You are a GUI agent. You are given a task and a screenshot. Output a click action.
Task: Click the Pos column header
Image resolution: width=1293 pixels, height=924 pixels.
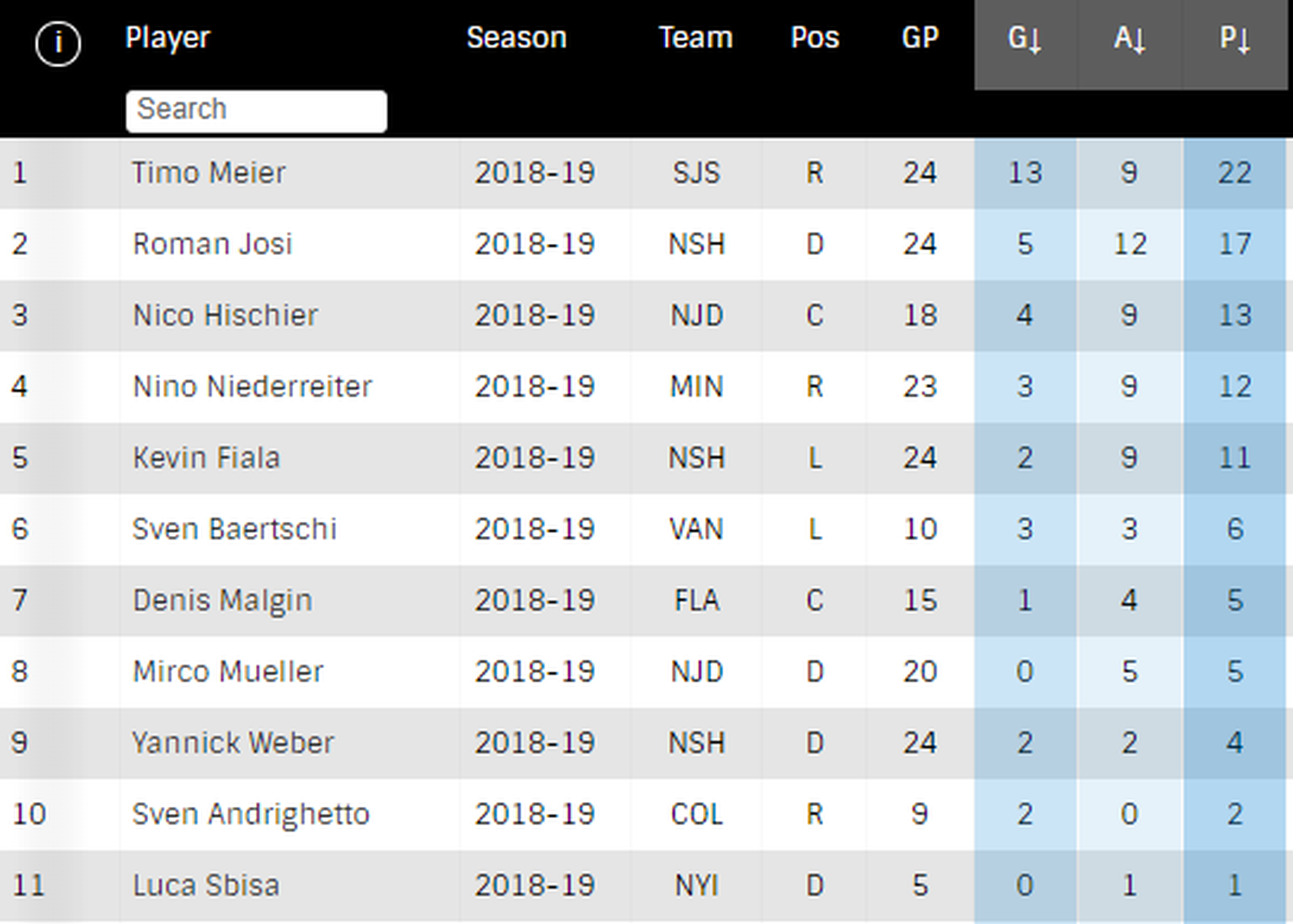coord(814,38)
